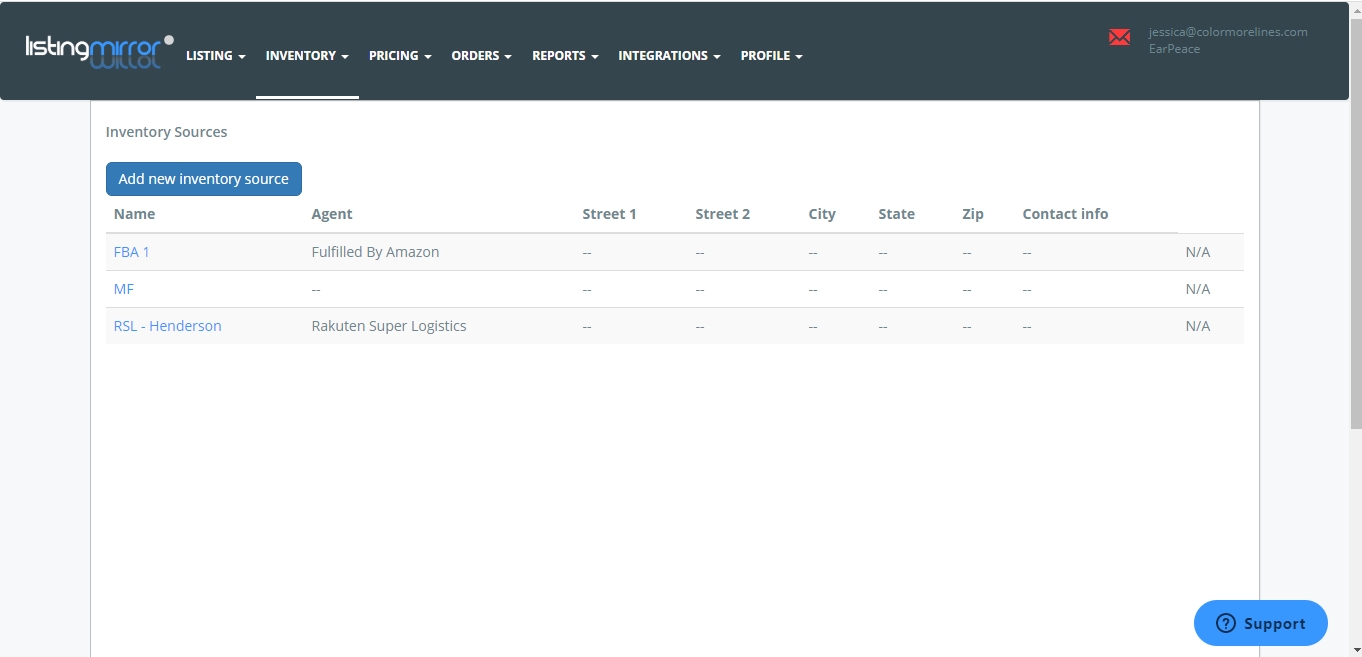Open the Reports menu
The image size is (1362, 657).
[x=565, y=56]
